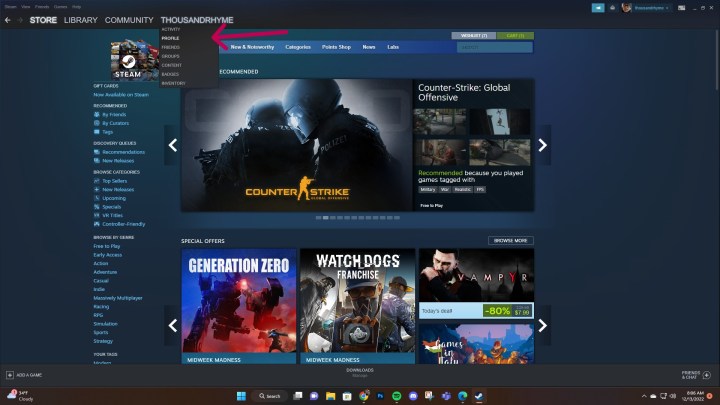Image resolution: width=720 pixels, height=405 pixels.
Task: Open the Generation Zero offer card
Action: click(239, 306)
